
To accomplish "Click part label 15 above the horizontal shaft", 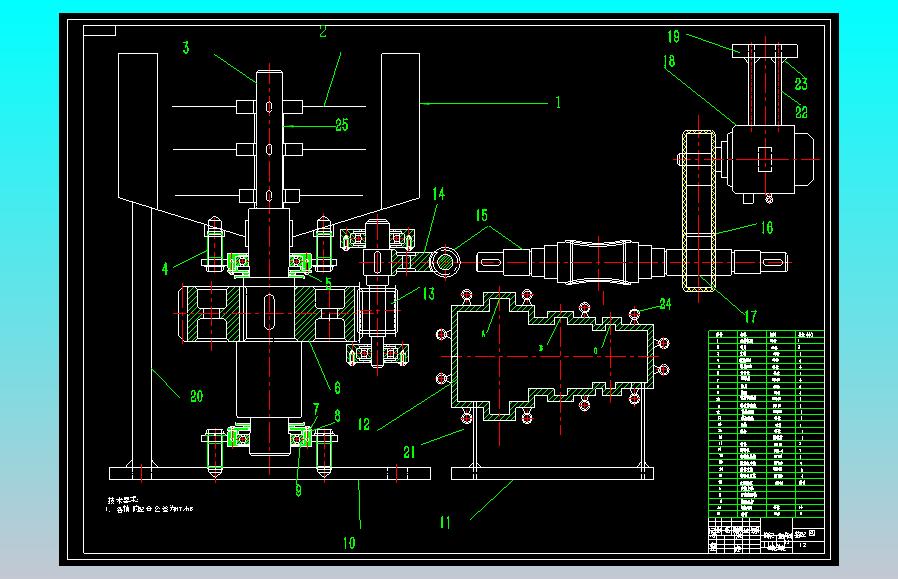I will (x=482, y=215).
